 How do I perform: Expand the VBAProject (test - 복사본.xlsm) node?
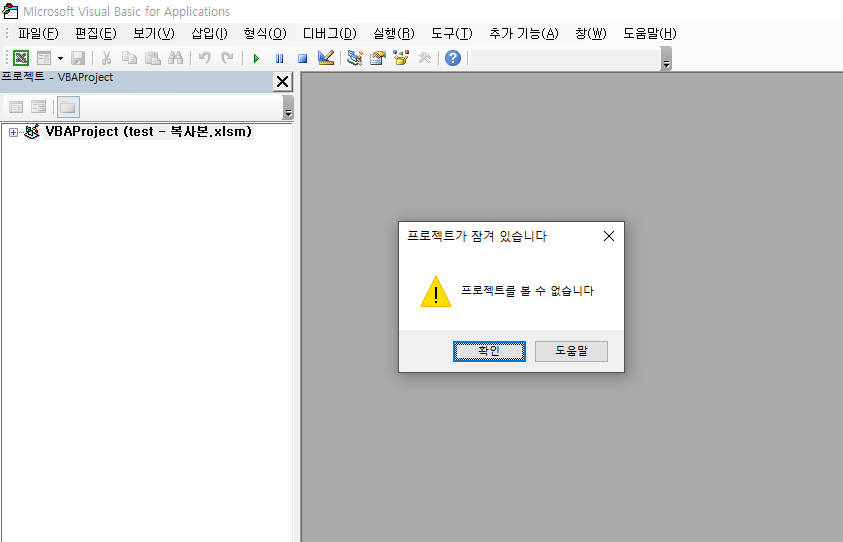tap(14, 132)
